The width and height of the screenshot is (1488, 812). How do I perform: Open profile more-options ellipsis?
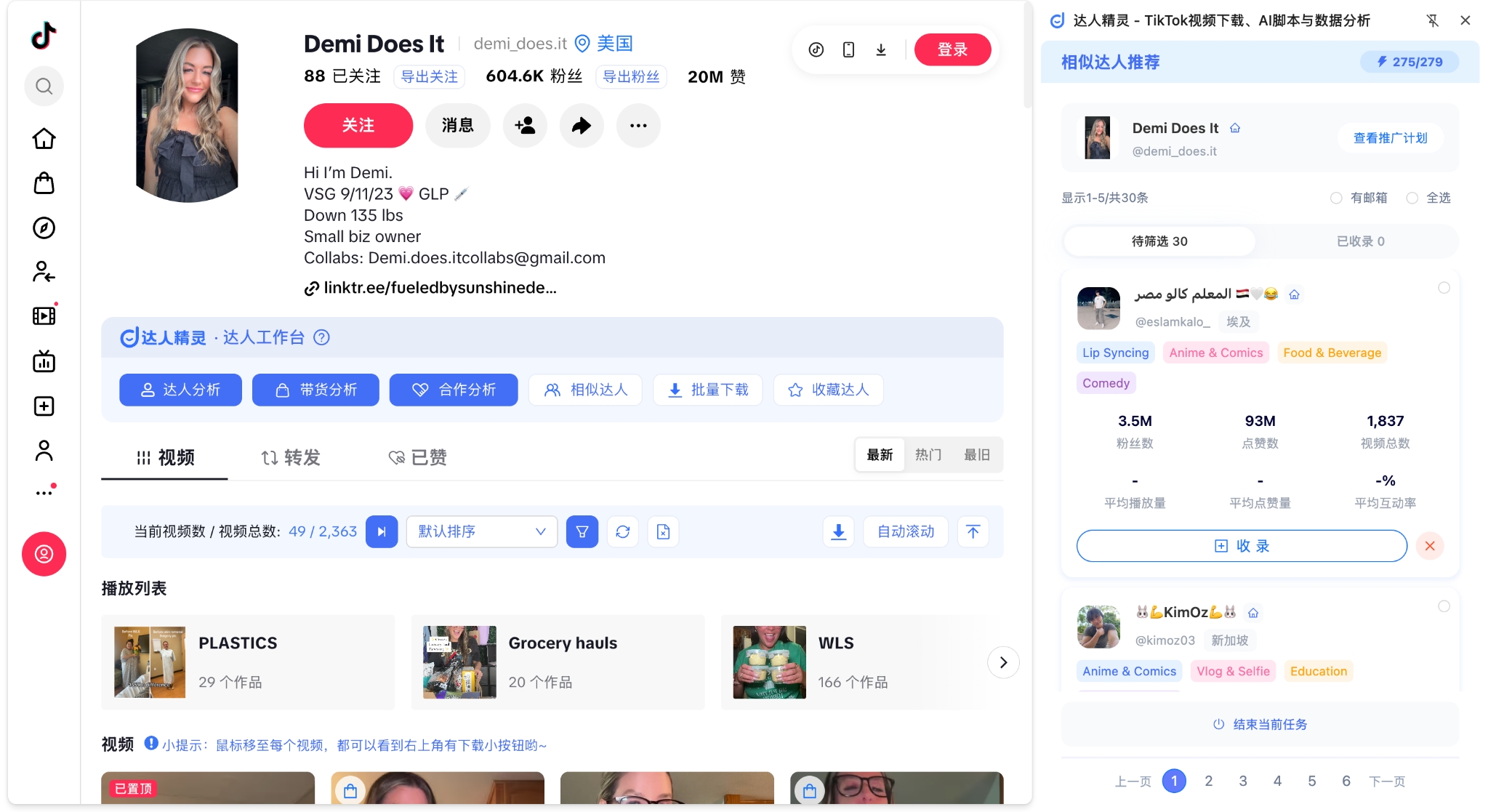[x=638, y=126]
